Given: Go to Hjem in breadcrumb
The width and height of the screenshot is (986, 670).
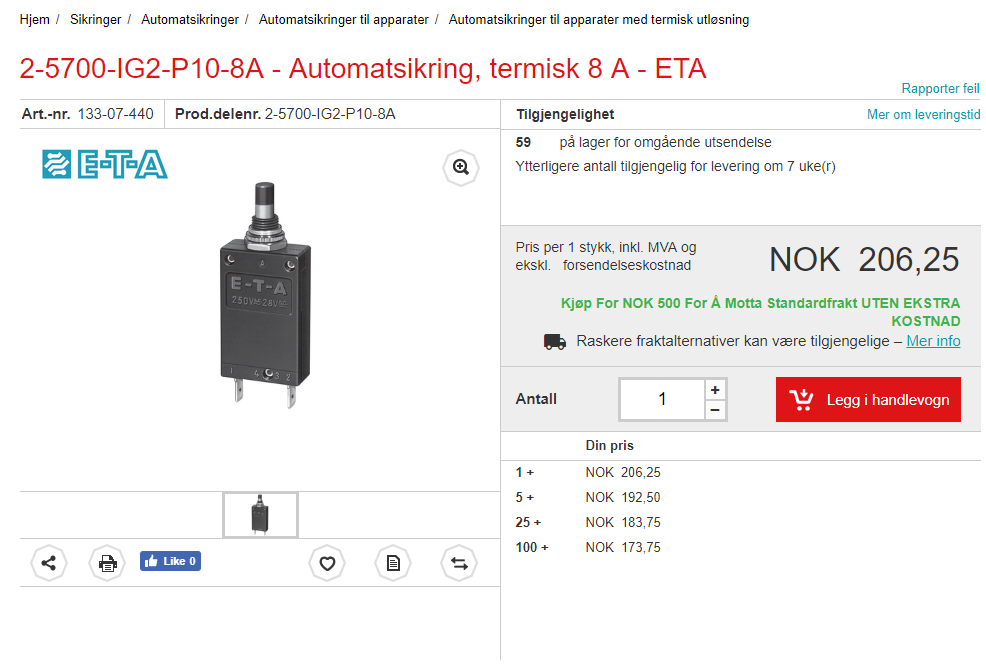Looking at the screenshot, I should tap(35, 20).
